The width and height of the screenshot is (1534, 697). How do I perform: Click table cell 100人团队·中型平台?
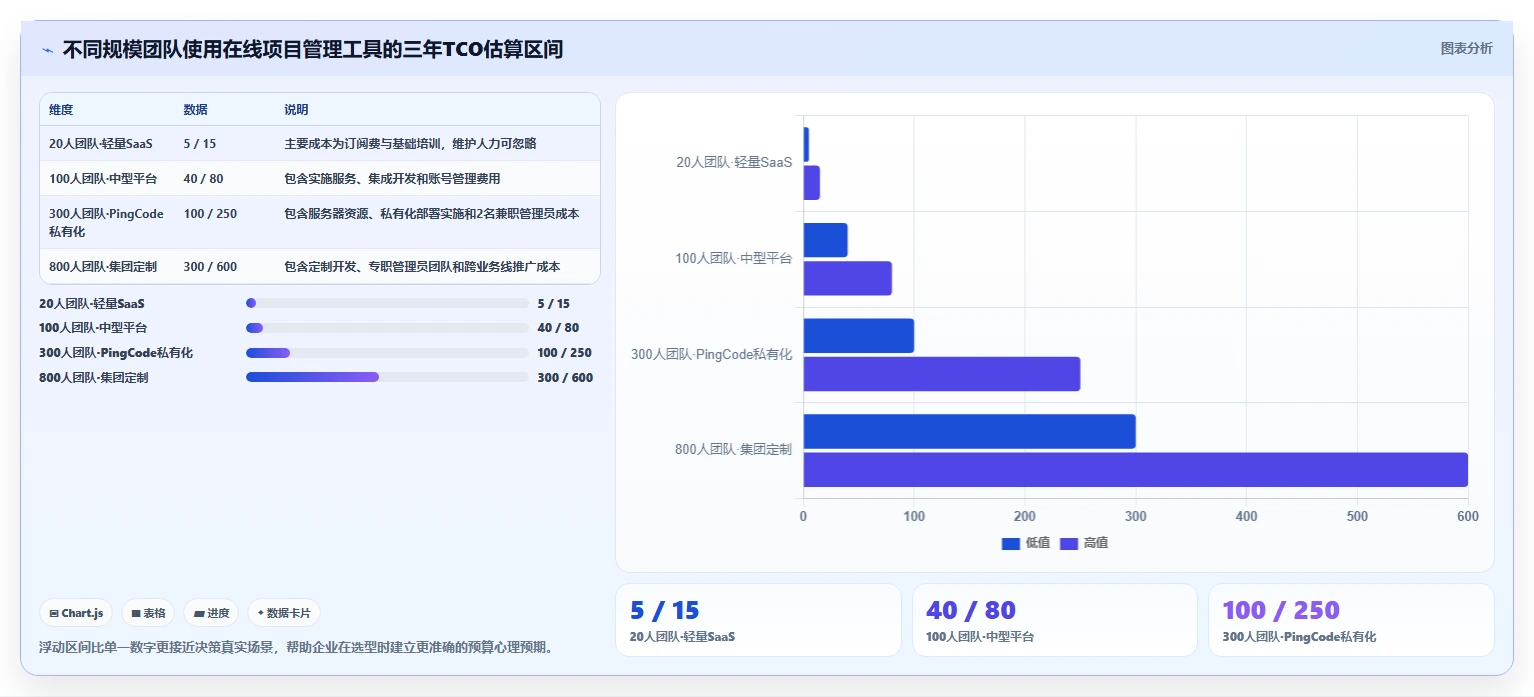pos(103,179)
